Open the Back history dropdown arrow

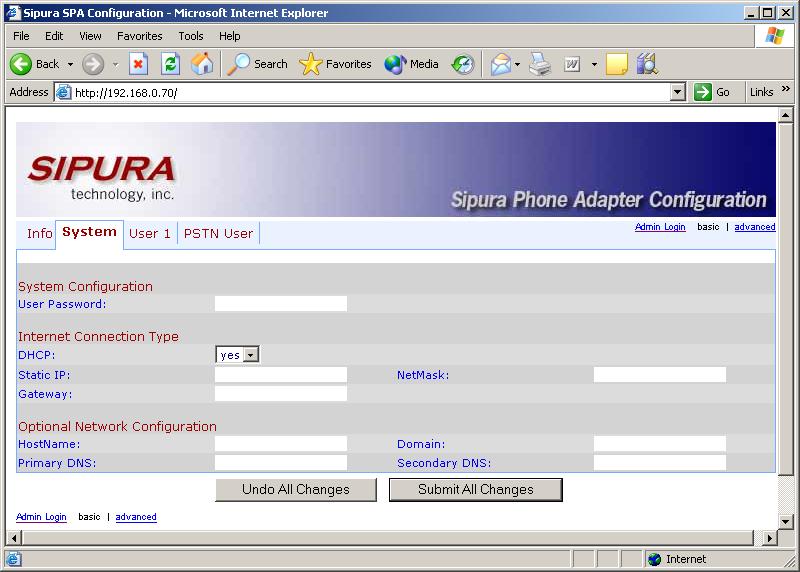coord(70,64)
